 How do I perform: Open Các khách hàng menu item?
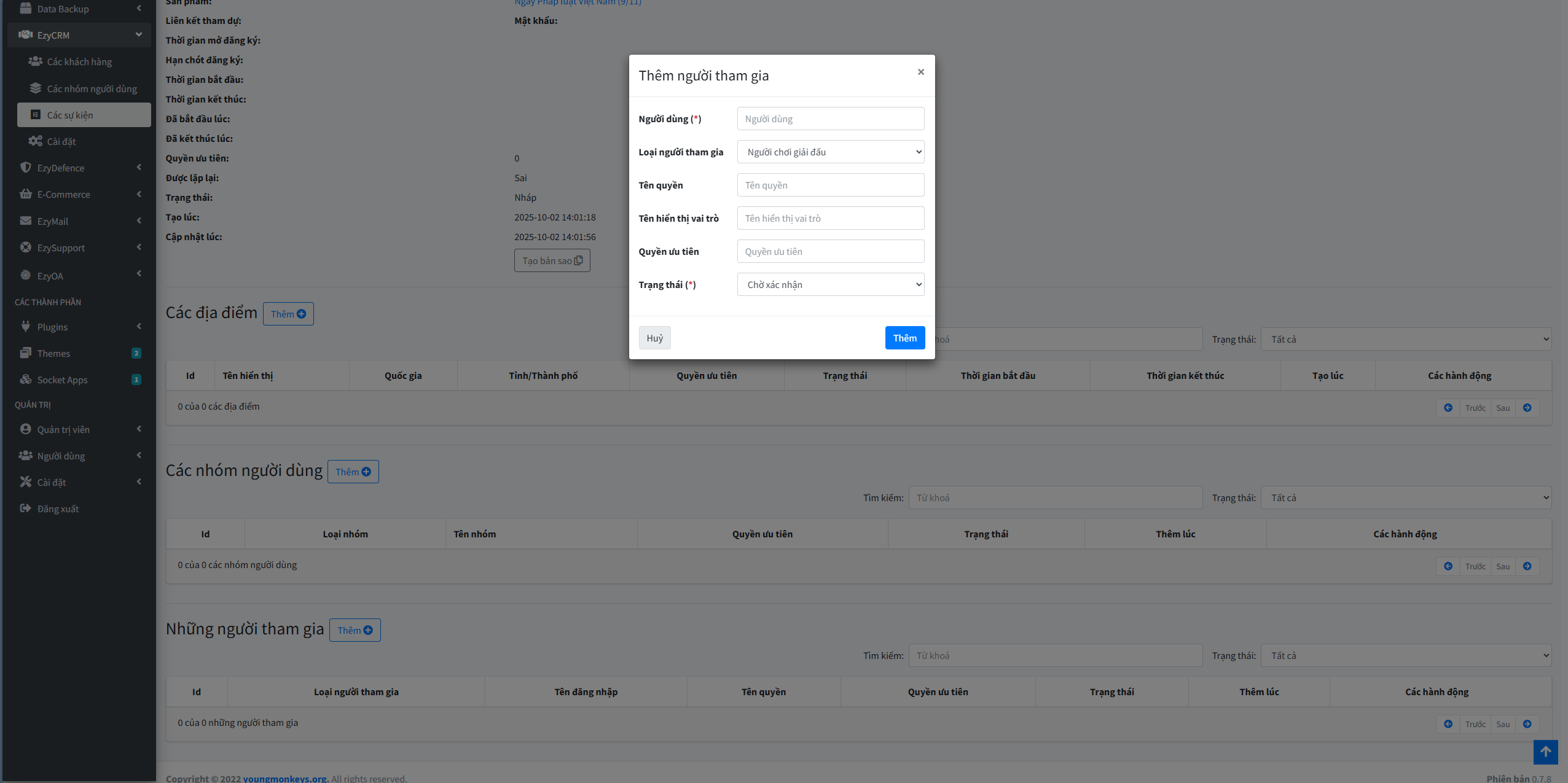click(x=79, y=62)
